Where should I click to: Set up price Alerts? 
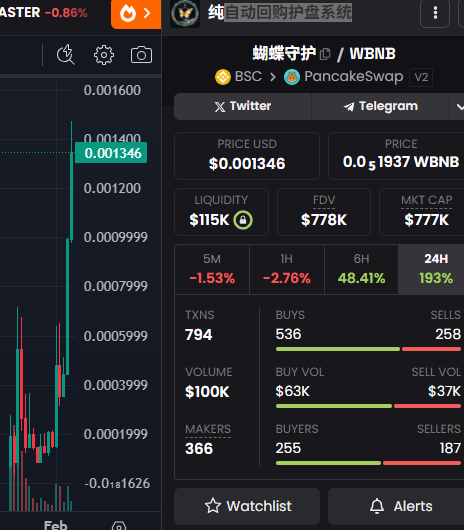396,506
